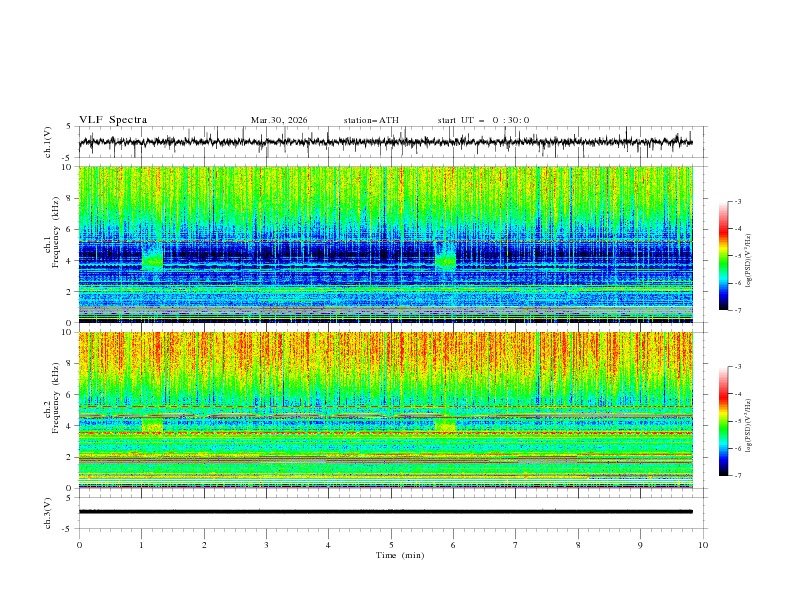Click the lower PSD color scale bar

(x=724, y=421)
